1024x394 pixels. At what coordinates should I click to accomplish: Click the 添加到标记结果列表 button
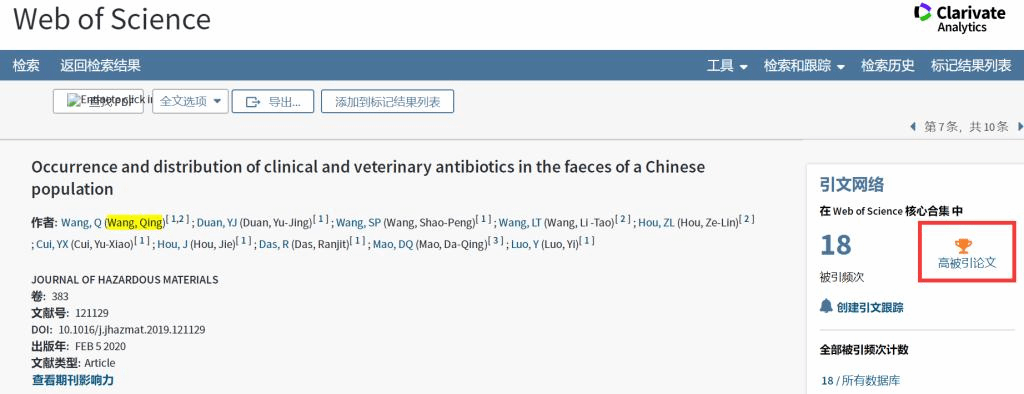(387, 101)
